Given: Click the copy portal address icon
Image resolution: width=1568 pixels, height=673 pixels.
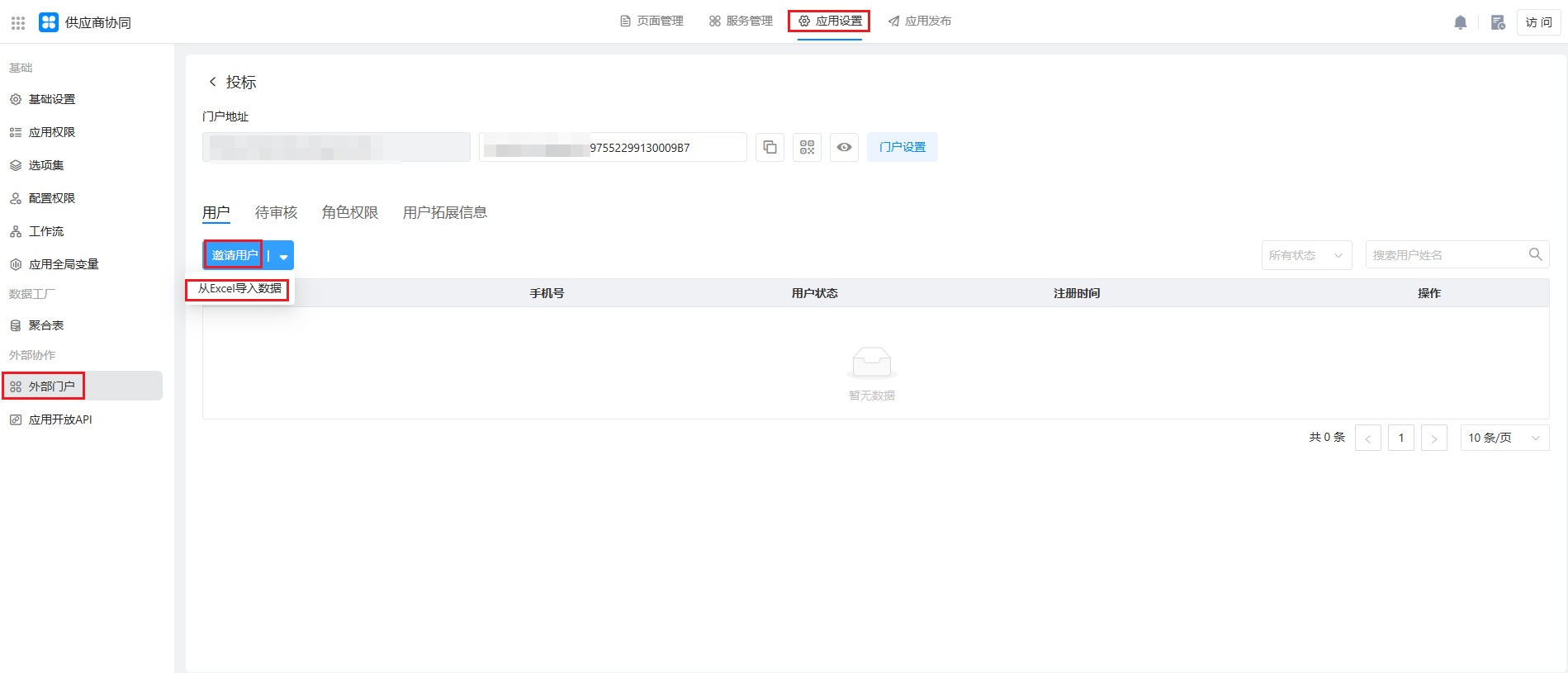Looking at the screenshot, I should click(x=770, y=147).
